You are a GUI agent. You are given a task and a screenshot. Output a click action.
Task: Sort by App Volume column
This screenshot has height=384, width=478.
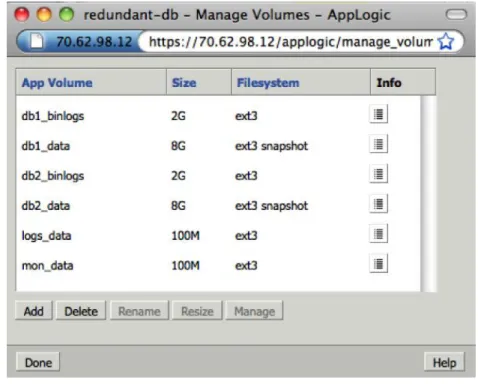(91, 82)
